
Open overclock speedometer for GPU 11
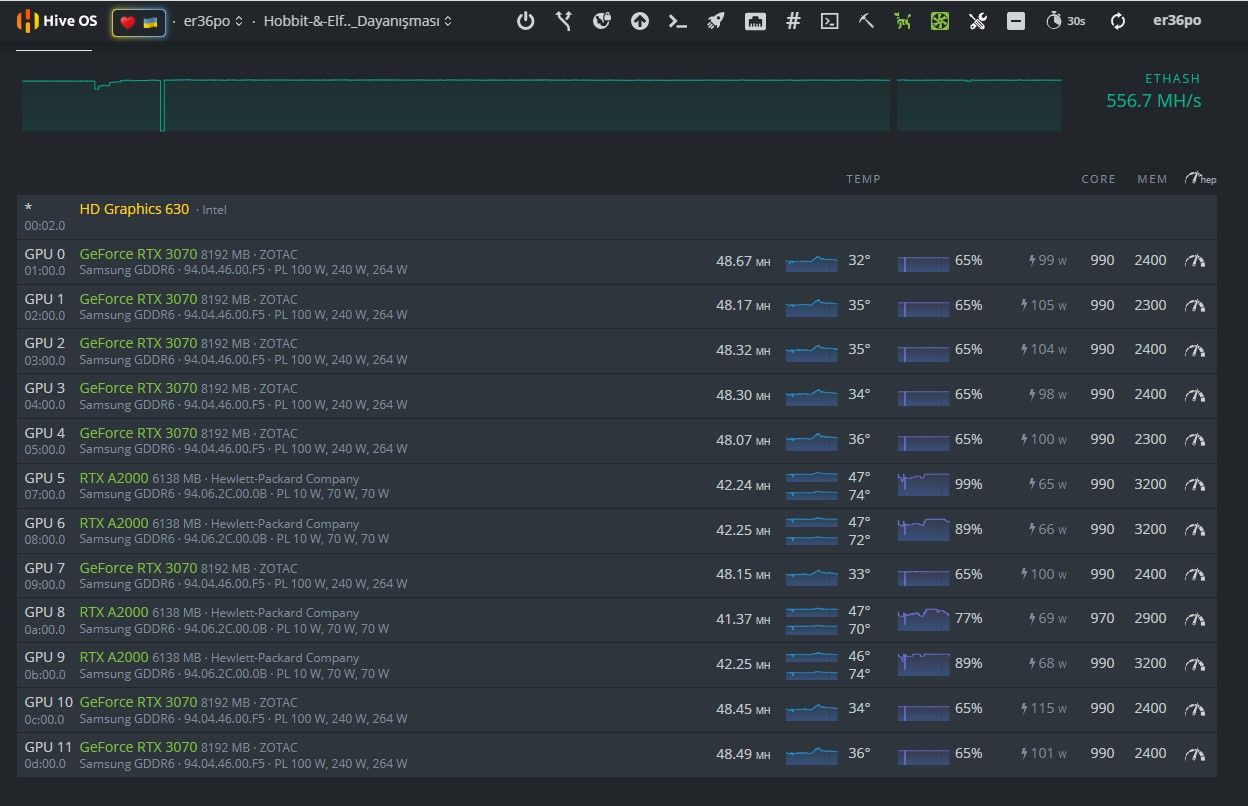[1195, 754]
